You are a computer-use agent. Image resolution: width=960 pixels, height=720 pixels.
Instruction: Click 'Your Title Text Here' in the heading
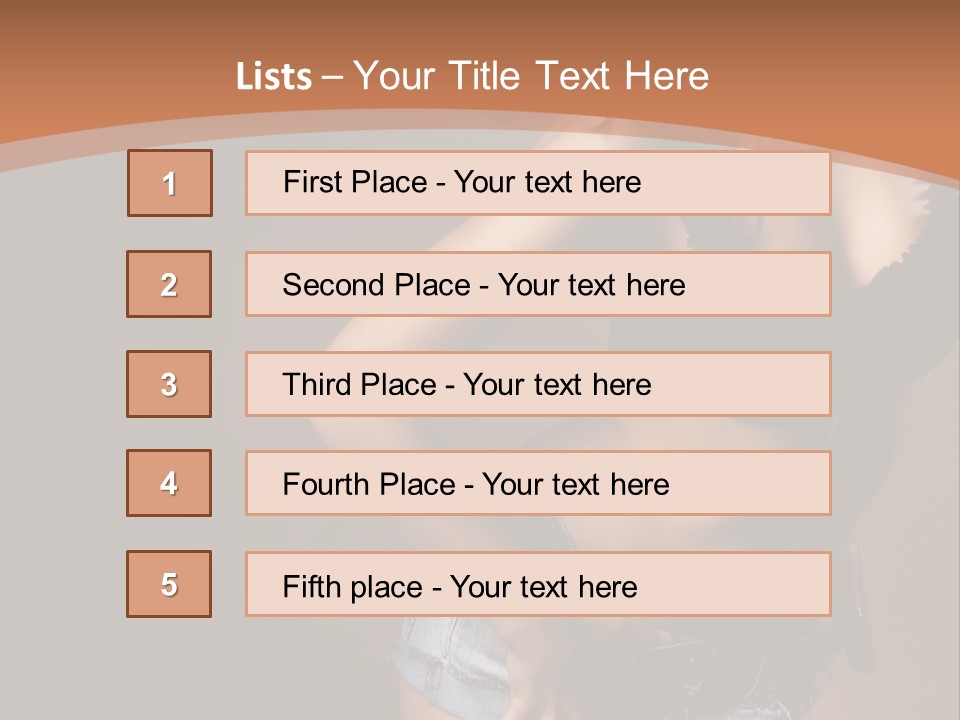pos(531,76)
